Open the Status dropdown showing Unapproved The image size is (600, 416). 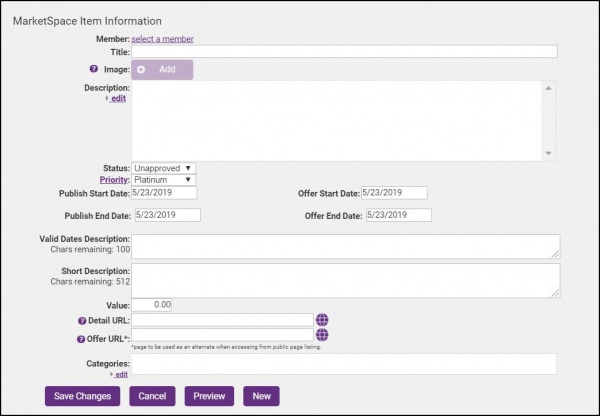coord(164,168)
